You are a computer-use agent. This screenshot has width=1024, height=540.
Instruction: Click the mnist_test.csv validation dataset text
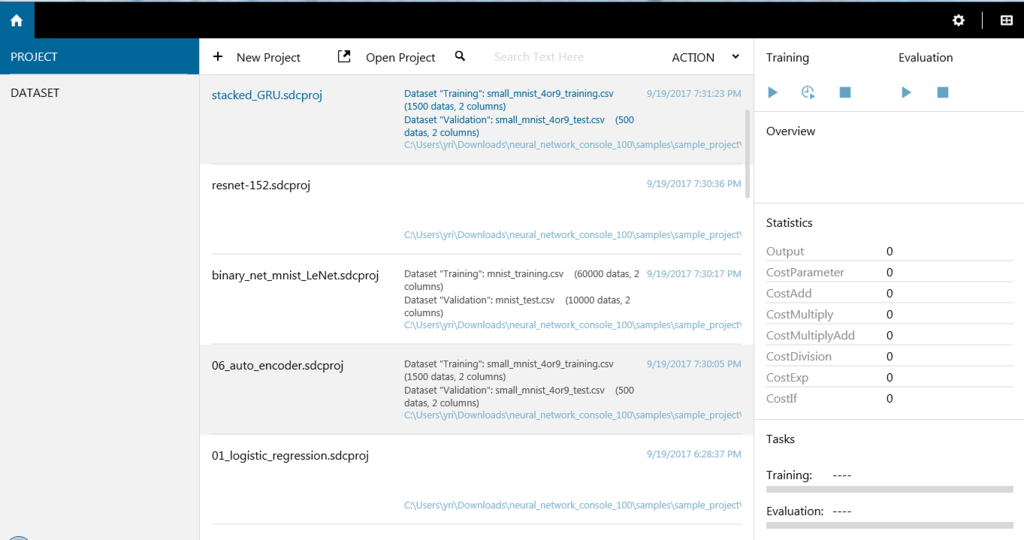click(517, 306)
